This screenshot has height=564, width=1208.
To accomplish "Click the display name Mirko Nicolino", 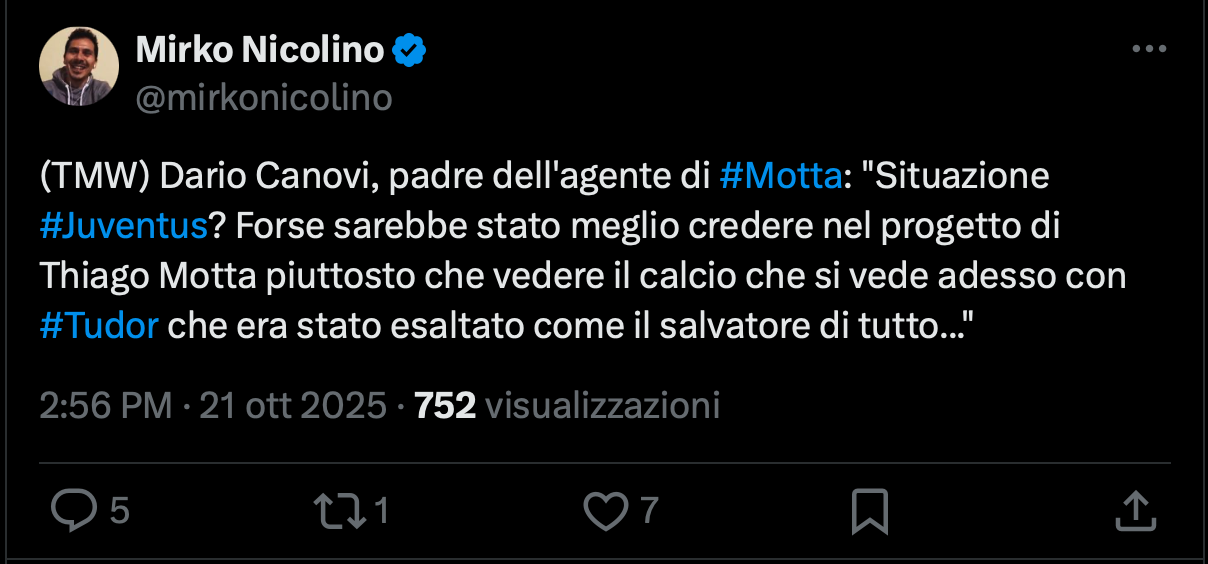I will [259, 49].
